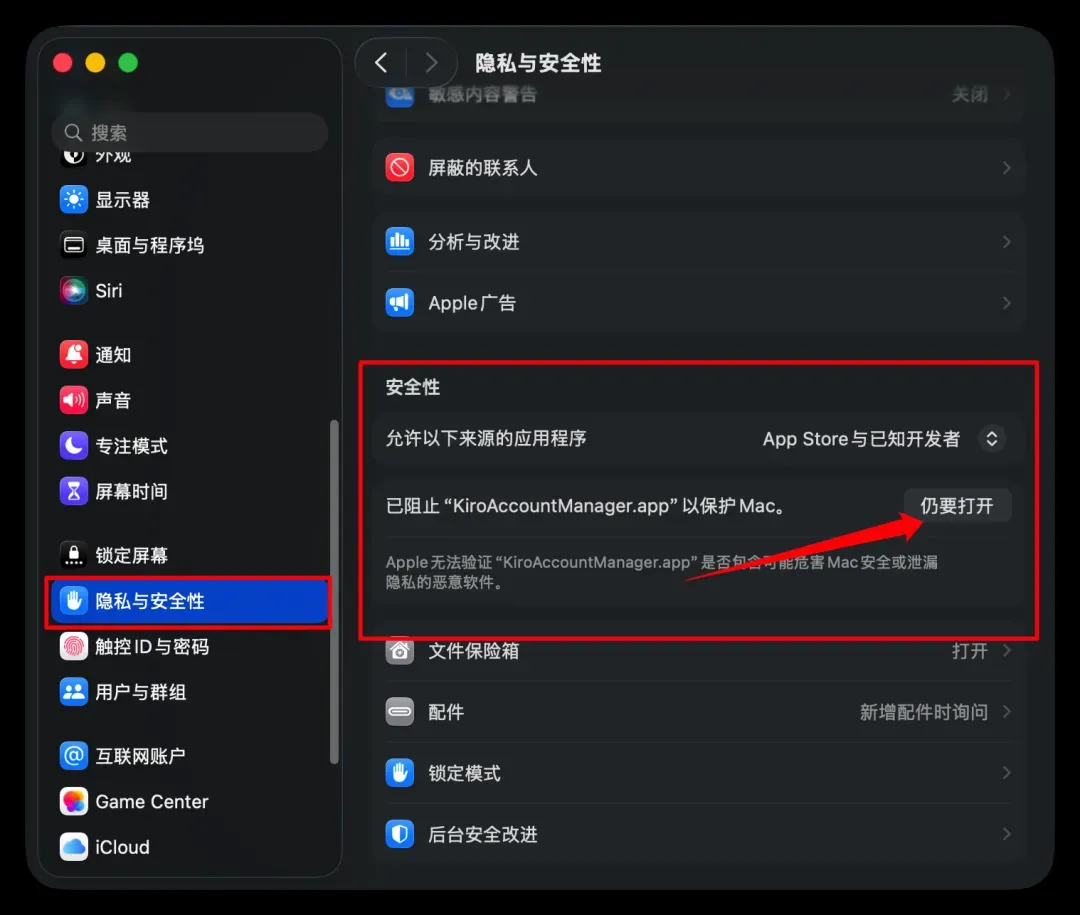
Task: Click the 搜索 search field
Action: coord(189,132)
